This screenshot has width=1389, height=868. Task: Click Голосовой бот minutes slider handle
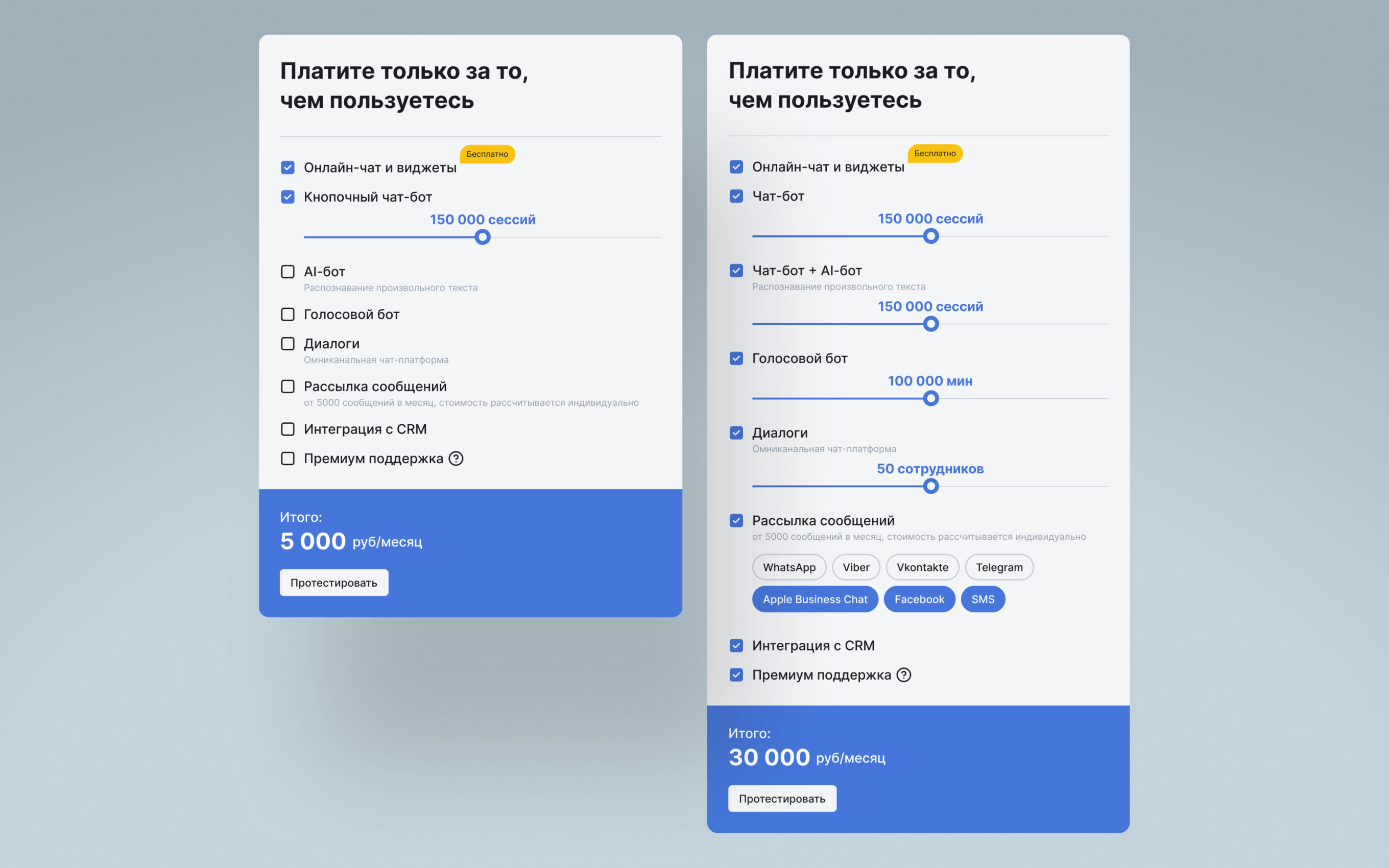pos(930,398)
